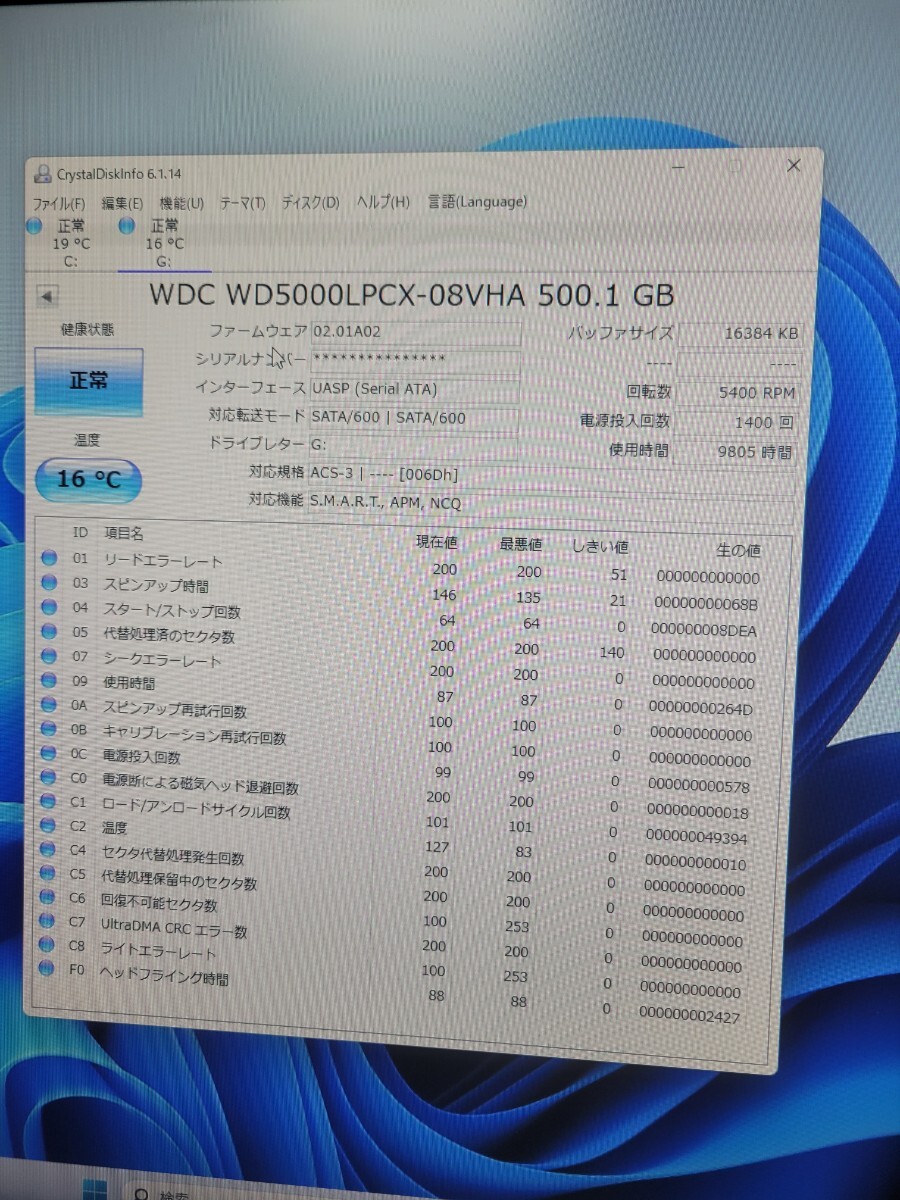Click the power-on hours 9805 時間
900x1200 pixels.
[737, 452]
